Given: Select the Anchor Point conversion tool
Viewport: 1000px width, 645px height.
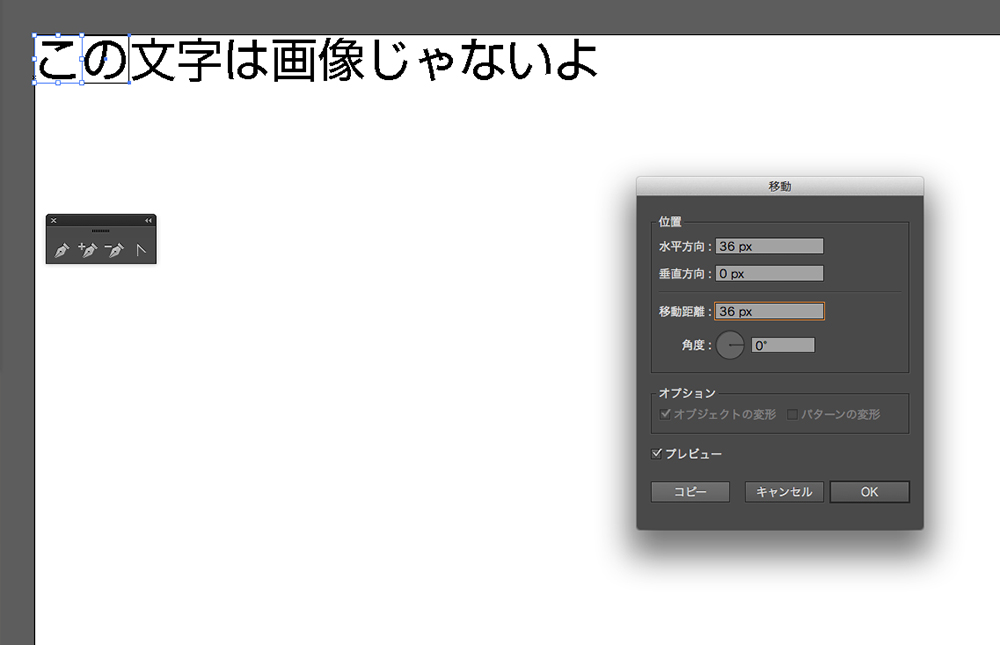Looking at the screenshot, I should (140, 251).
